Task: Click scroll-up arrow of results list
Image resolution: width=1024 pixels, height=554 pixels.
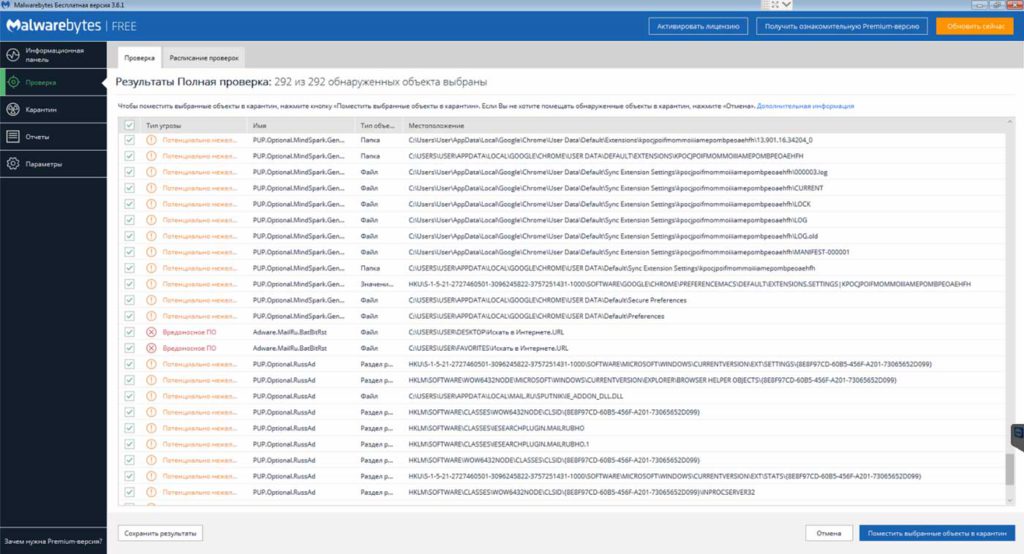Action: (x=1010, y=122)
